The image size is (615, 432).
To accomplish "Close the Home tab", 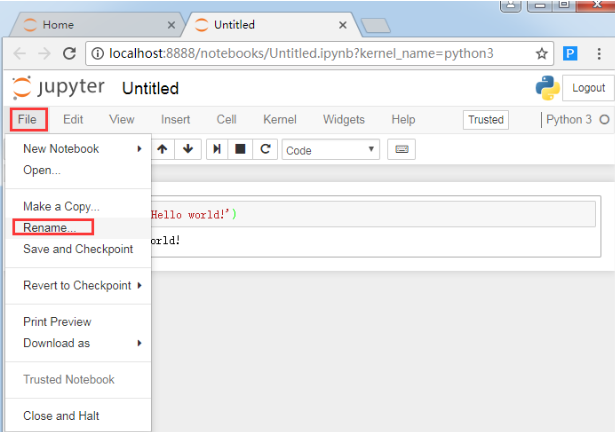I will [171, 25].
